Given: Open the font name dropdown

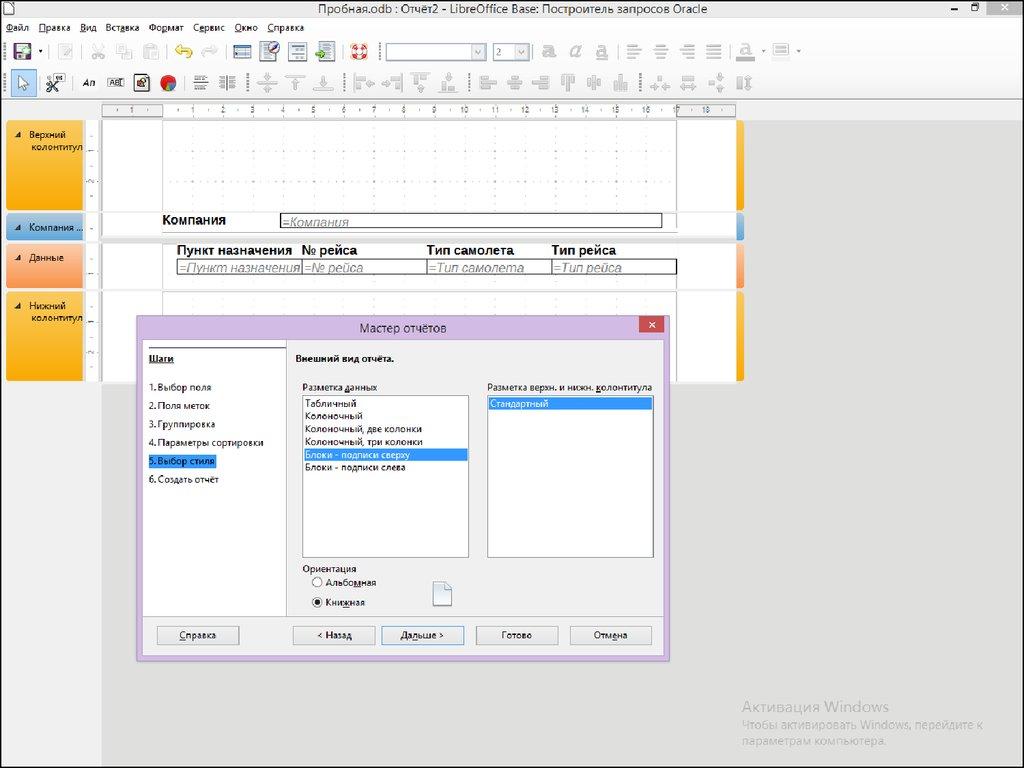Looking at the screenshot, I should [x=478, y=51].
